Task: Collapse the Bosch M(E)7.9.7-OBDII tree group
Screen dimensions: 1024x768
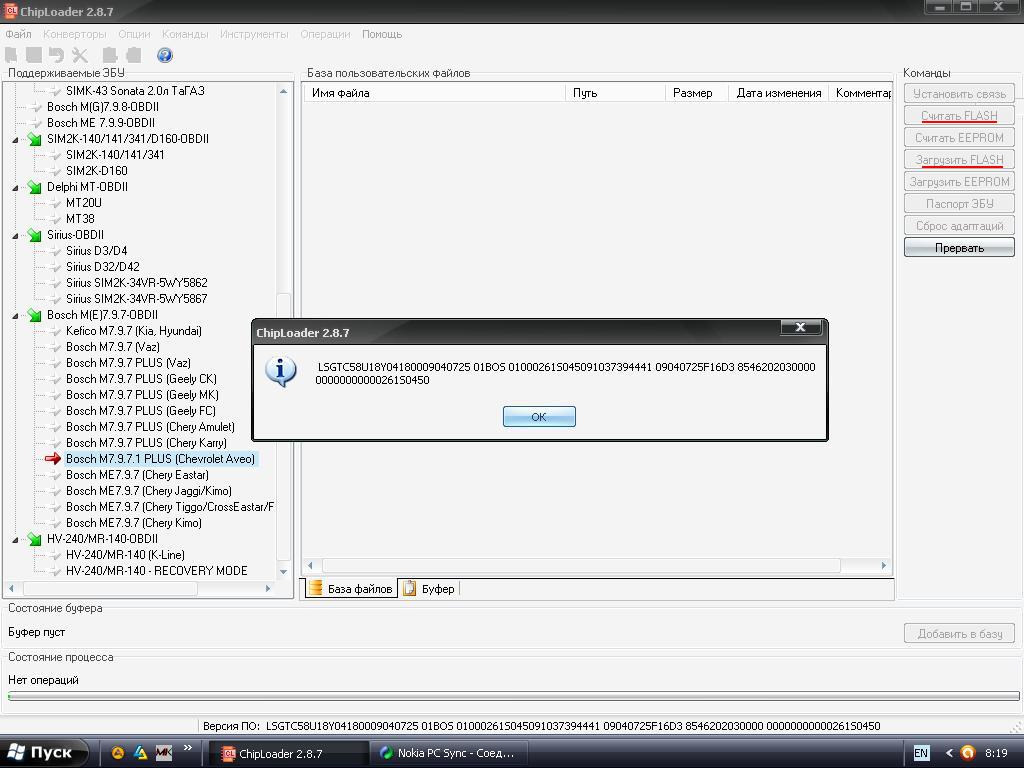Action: click(x=15, y=316)
